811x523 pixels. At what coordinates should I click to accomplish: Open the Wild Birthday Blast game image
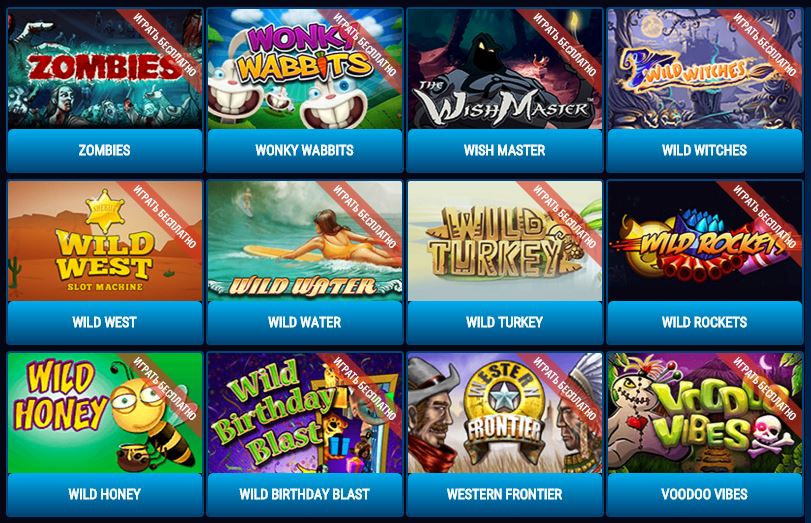(305, 413)
